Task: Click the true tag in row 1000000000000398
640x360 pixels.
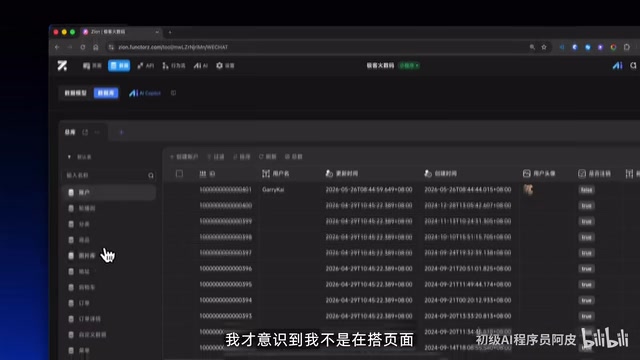Action: point(587,237)
